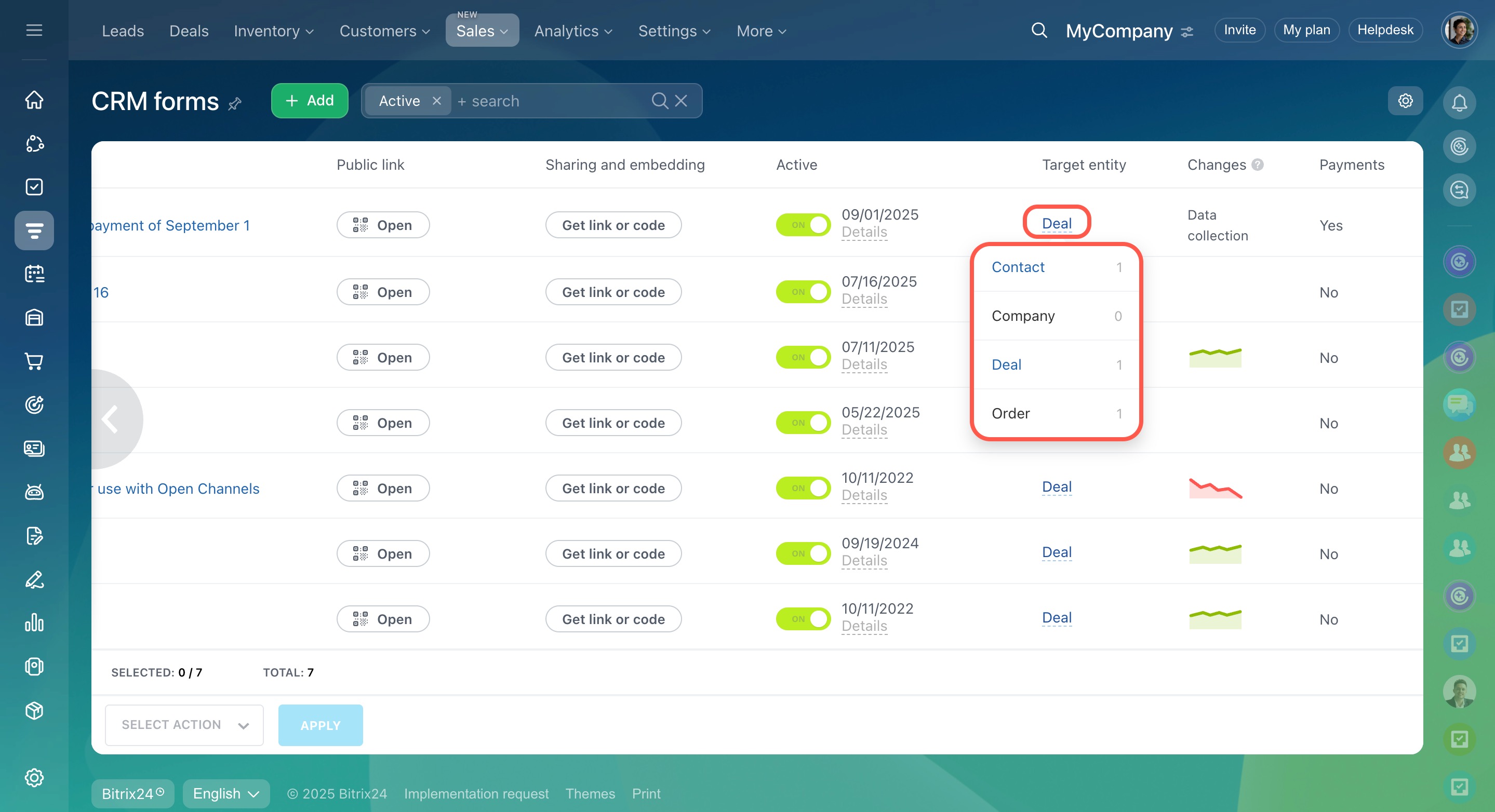
Task: Open the calendar icon in sidebar
Action: pos(34,274)
